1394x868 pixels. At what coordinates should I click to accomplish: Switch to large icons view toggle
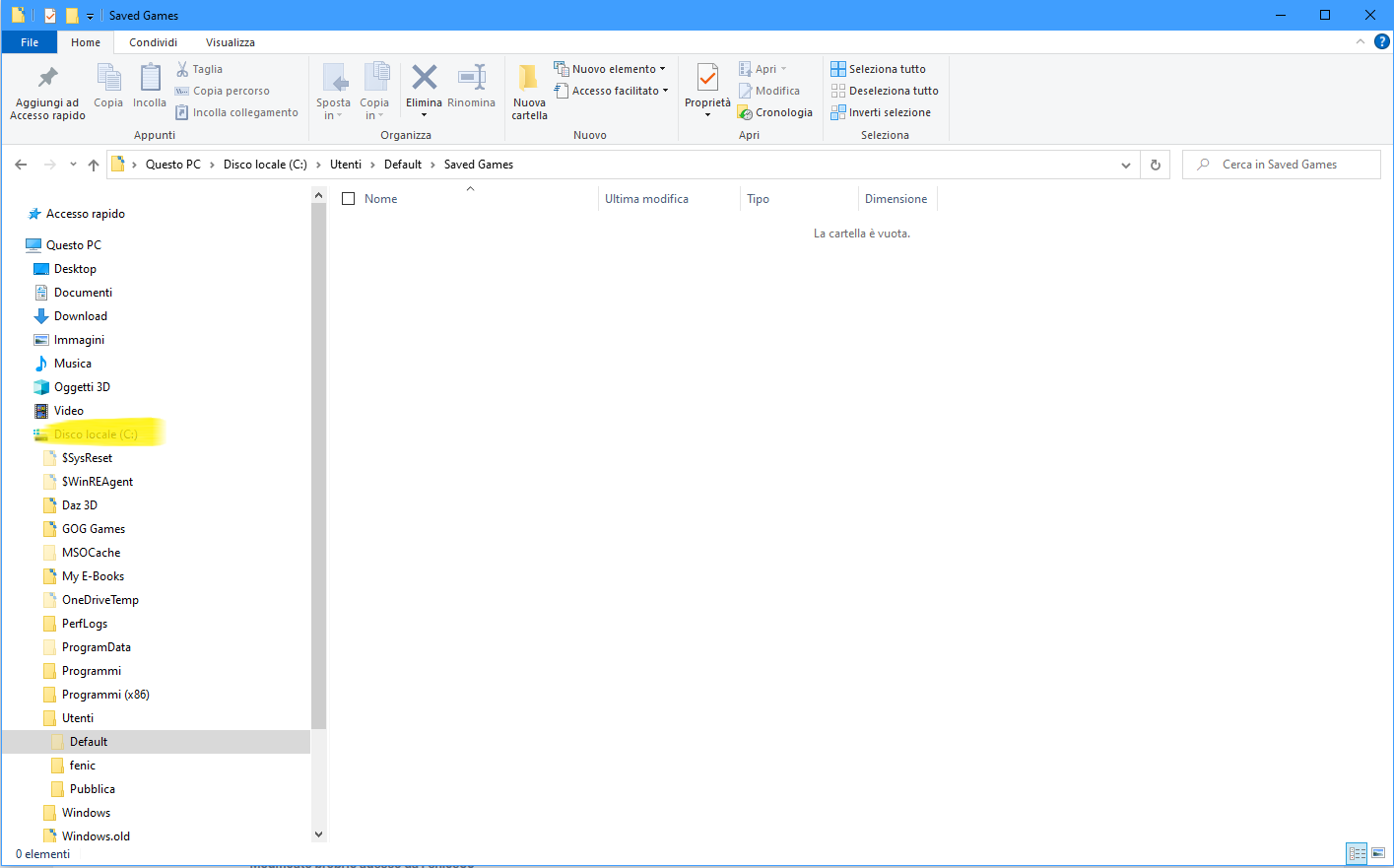pos(1378,853)
